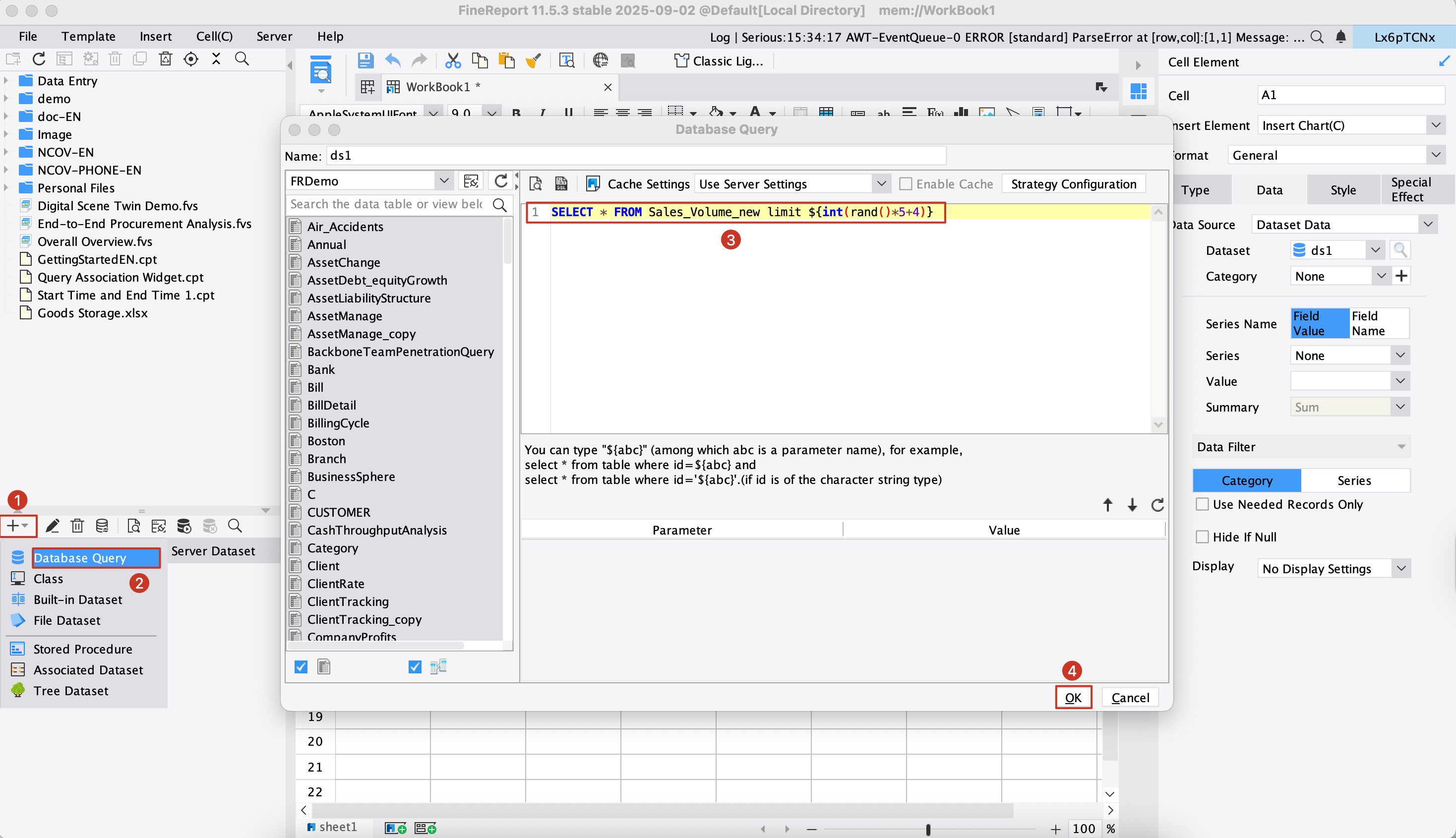Click the Undo arrow icon
This screenshot has height=838, width=1456.
[392, 60]
